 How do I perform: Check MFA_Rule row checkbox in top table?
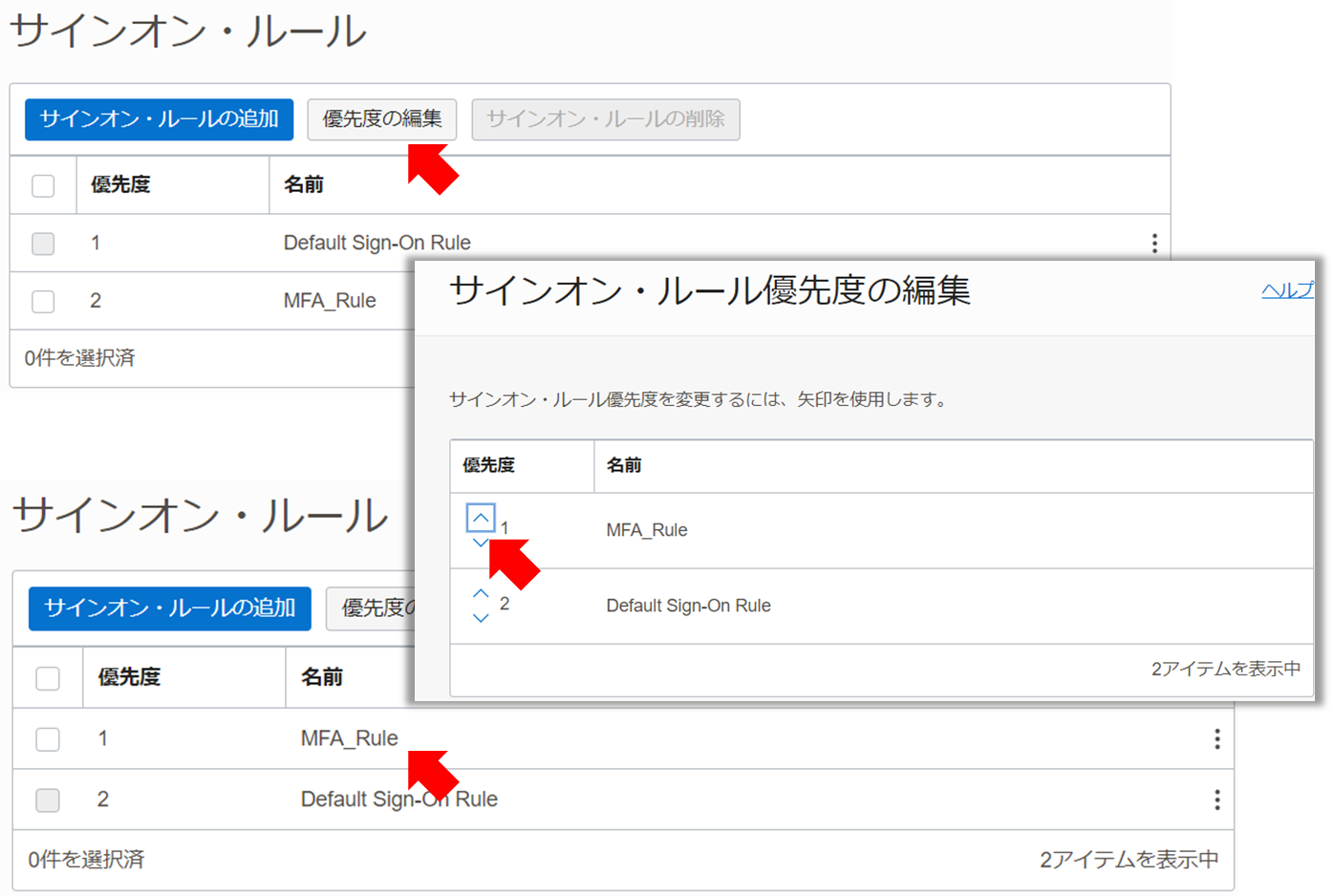pyautogui.click(x=43, y=302)
